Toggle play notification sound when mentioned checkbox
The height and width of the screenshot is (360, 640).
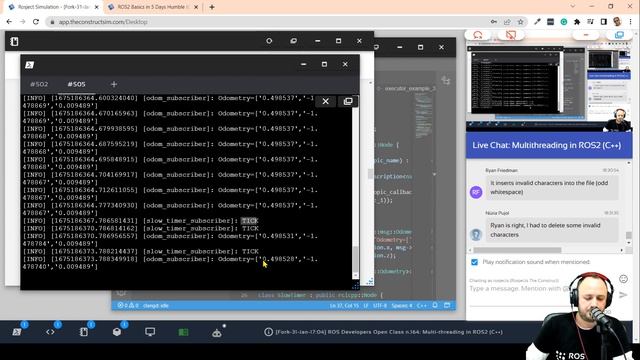click(x=474, y=262)
